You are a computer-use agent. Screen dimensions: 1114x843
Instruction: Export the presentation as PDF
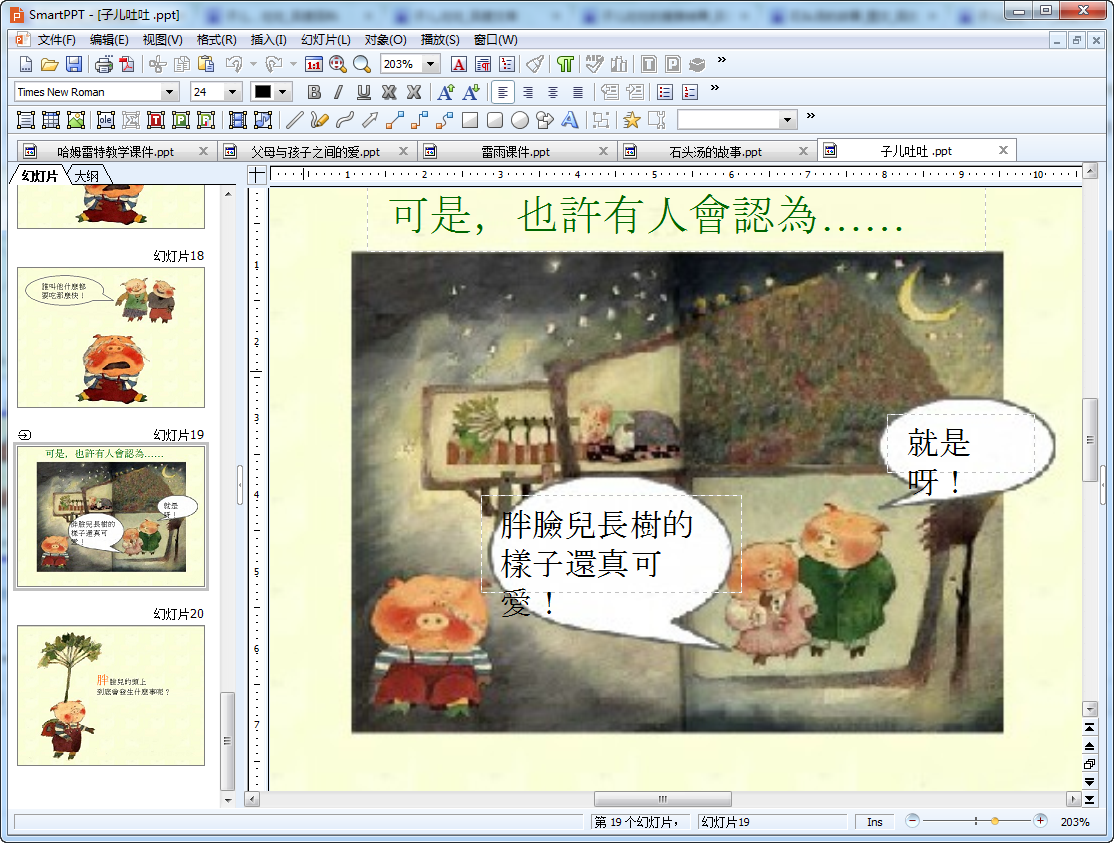coord(127,65)
